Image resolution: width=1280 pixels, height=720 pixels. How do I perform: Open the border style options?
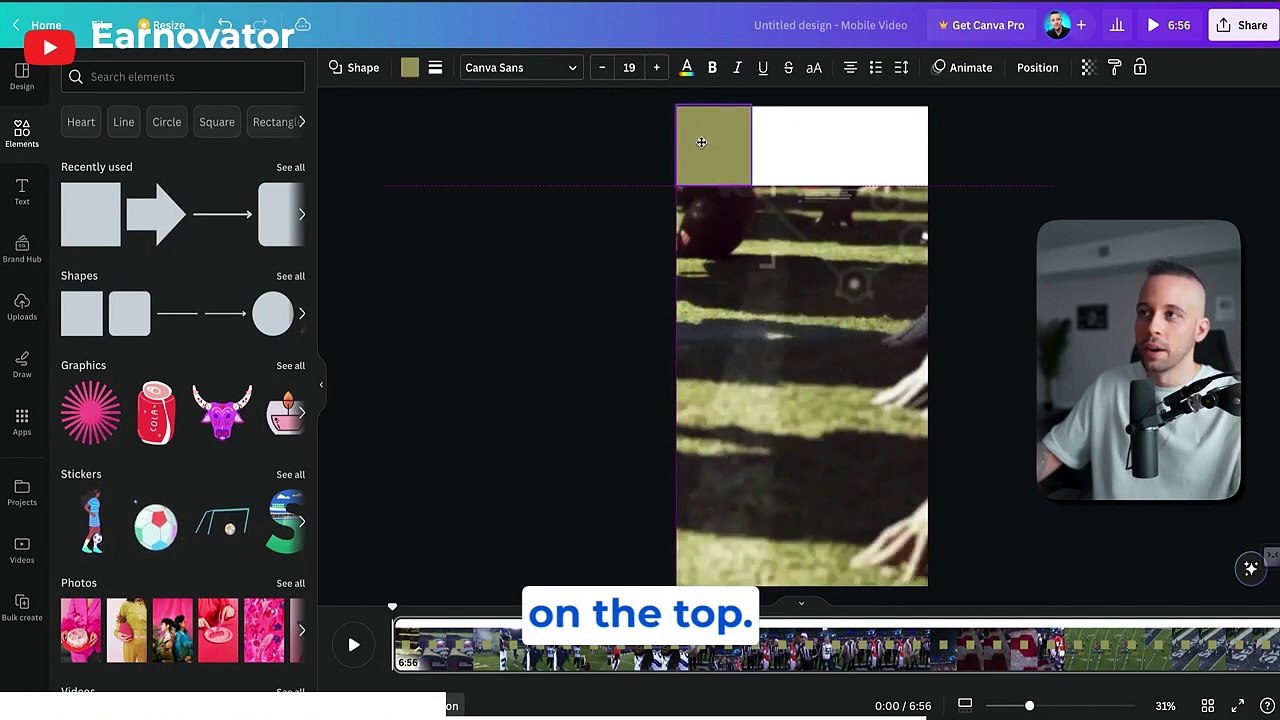pyautogui.click(x=435, y=68)
